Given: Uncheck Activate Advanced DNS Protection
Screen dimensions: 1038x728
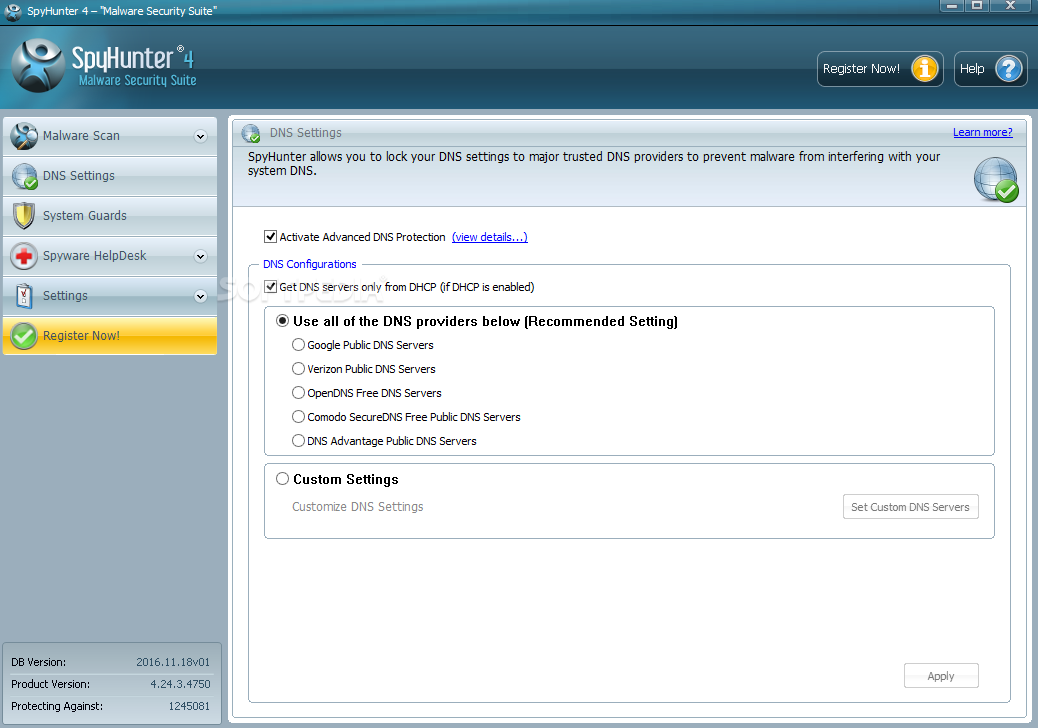Looking at the screenshot, I should pyautogui.click(x=270, y=236).
